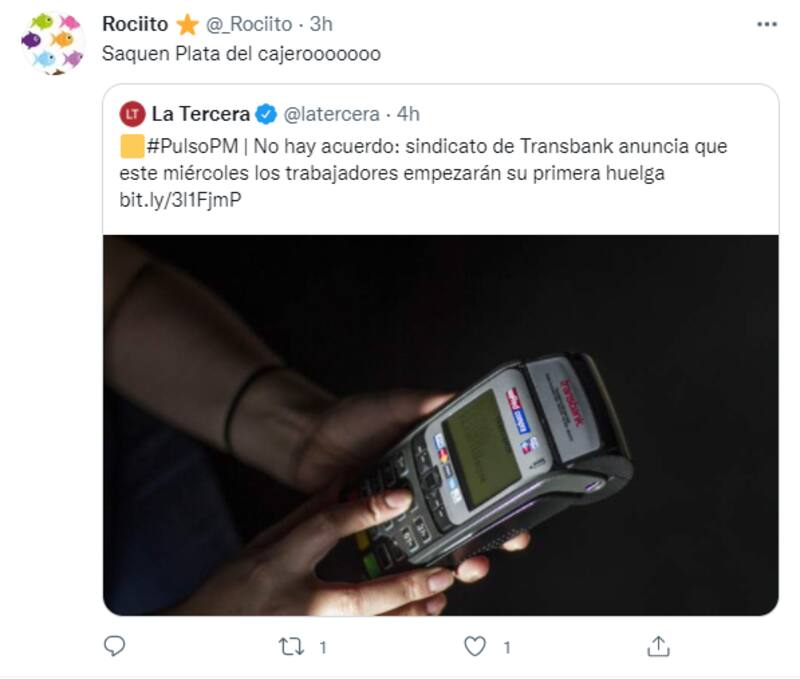Open La Tercera red LT avatar
This screenshot has height=679, width=800.
[x=133, y=114]
